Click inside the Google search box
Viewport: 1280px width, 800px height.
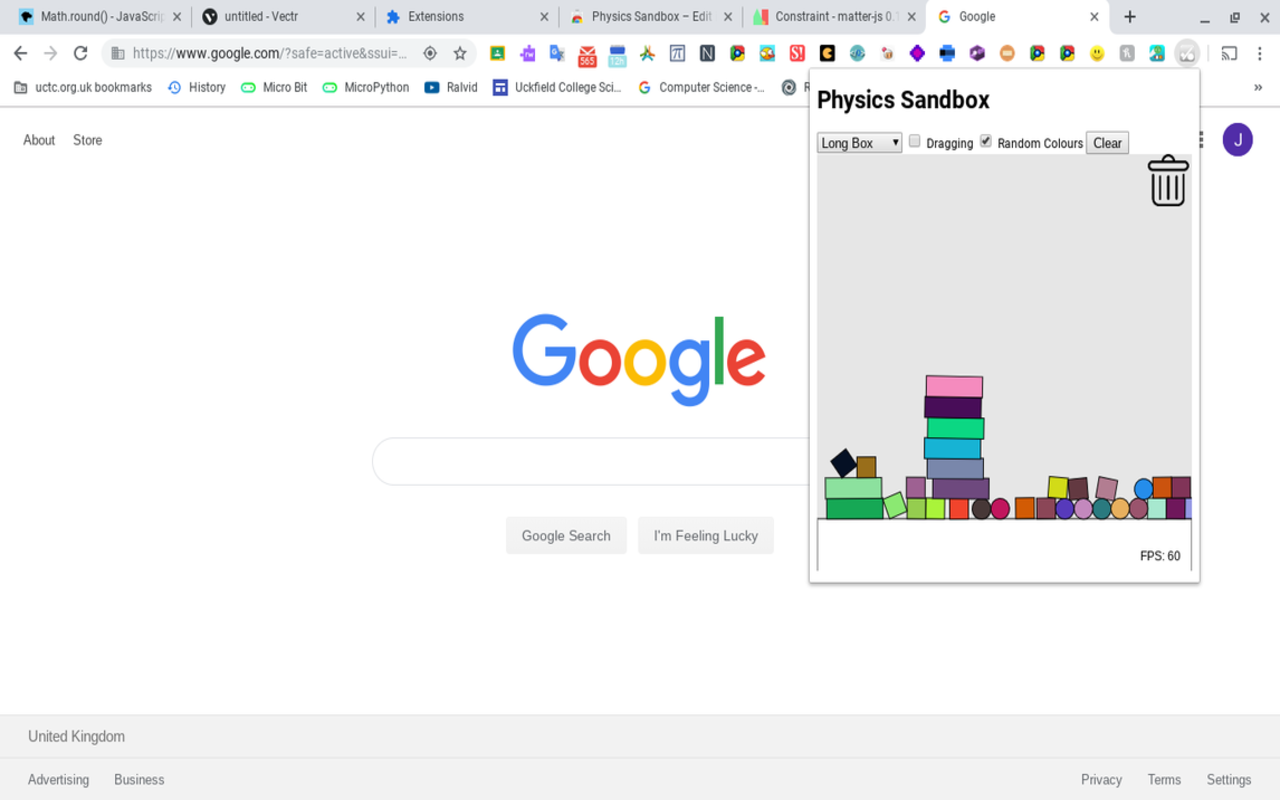point(590,462)
